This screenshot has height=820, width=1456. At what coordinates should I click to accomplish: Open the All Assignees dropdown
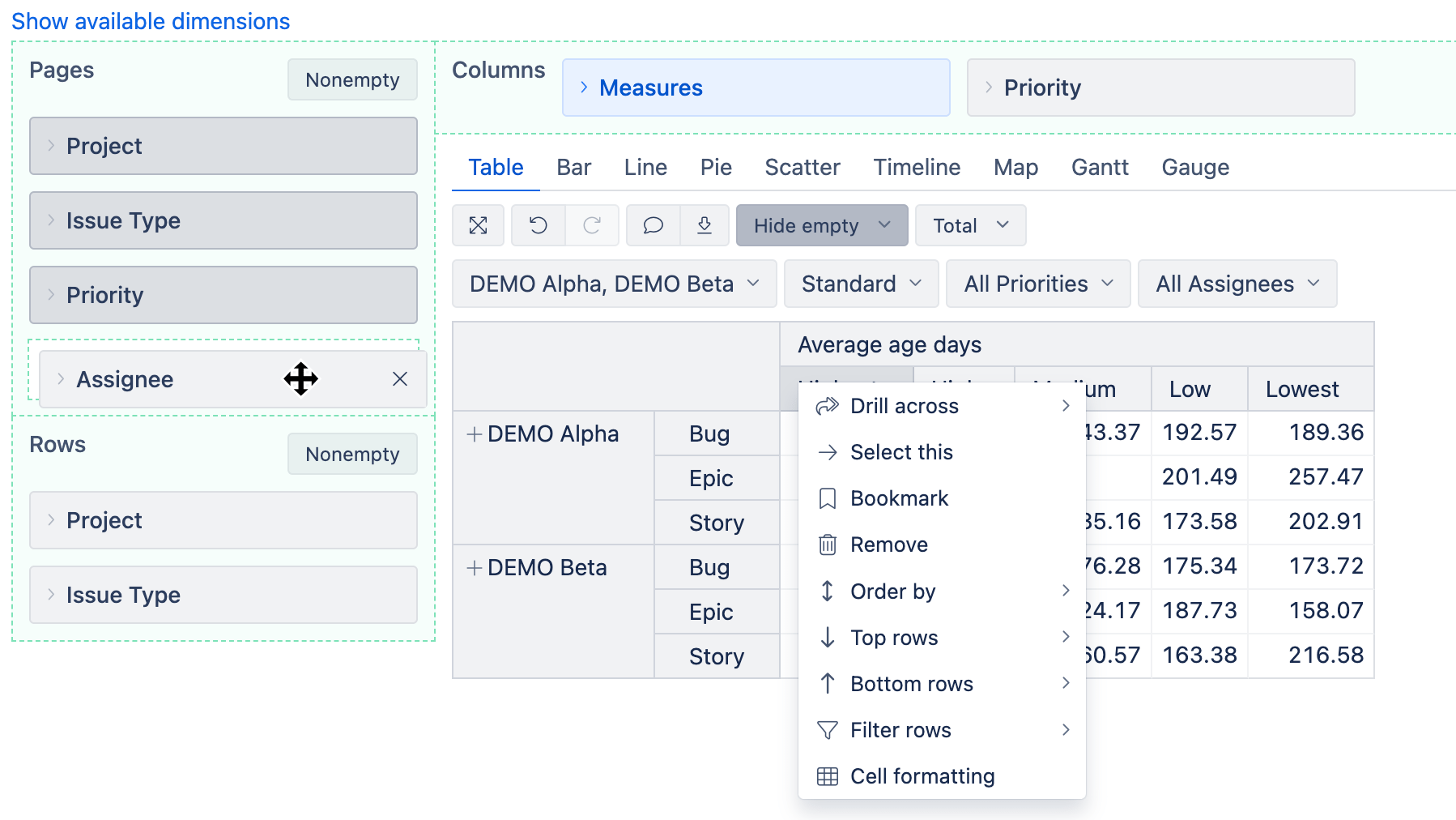(x=1237, y=284)
